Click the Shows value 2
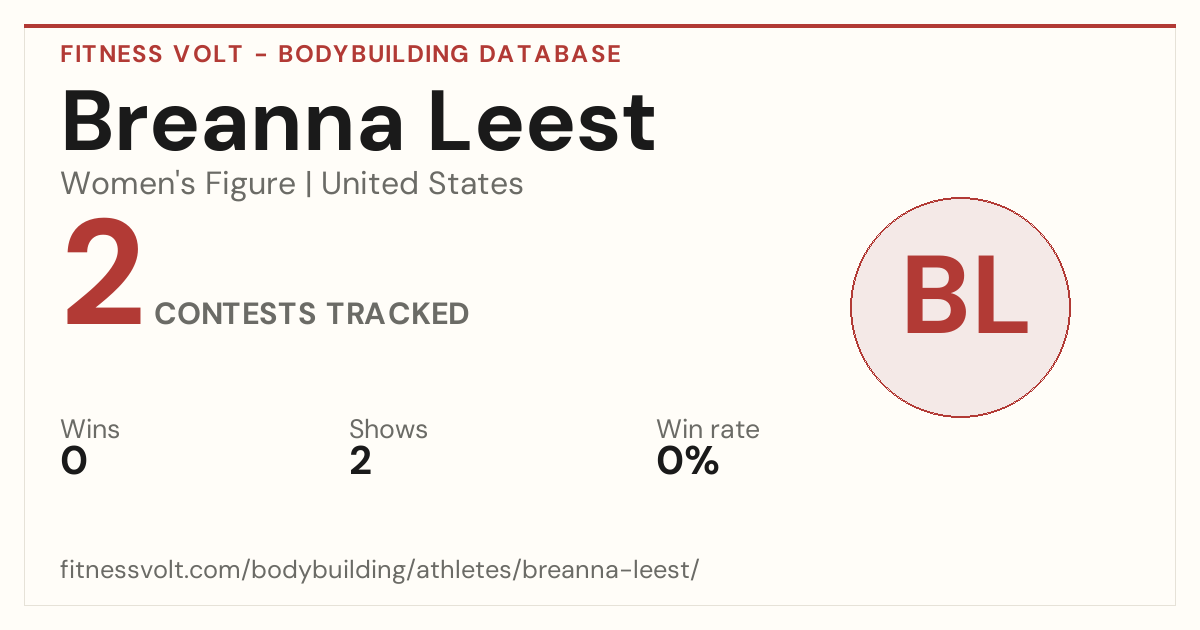 (x=360, y=461)
